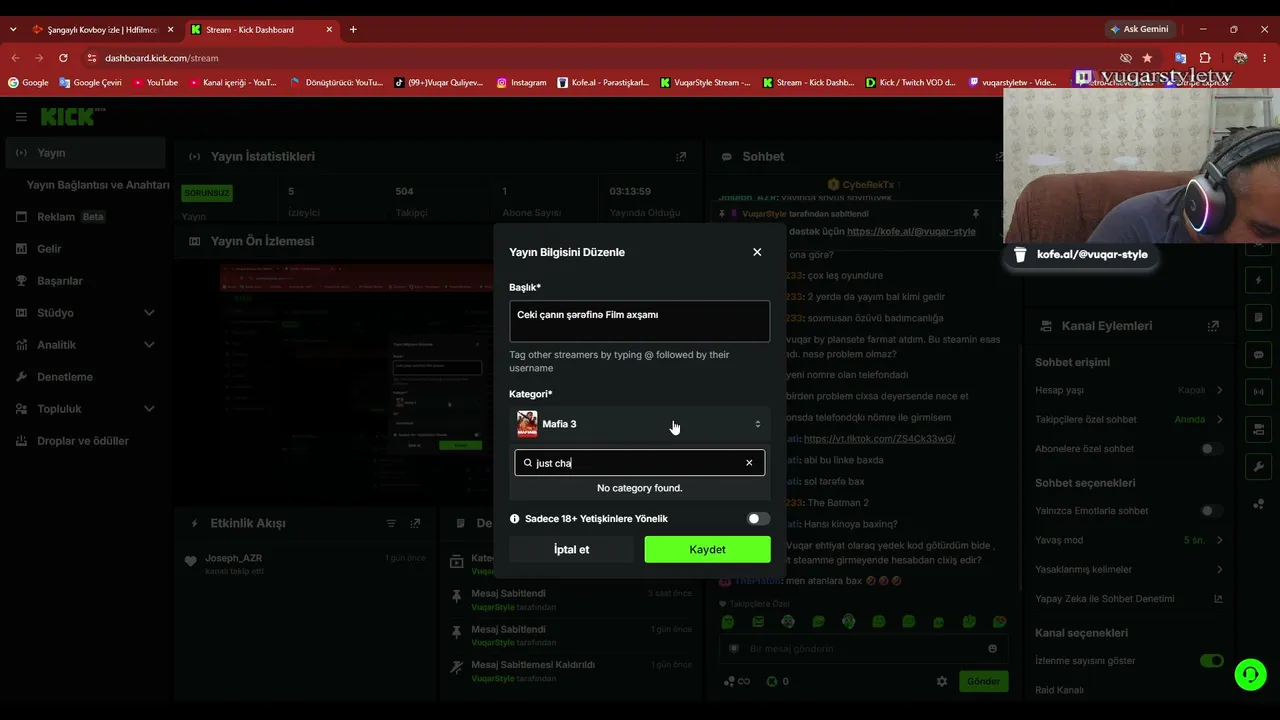Open chat settings gear icon
Screen dimensions: 1280x720
click(941, 681)
